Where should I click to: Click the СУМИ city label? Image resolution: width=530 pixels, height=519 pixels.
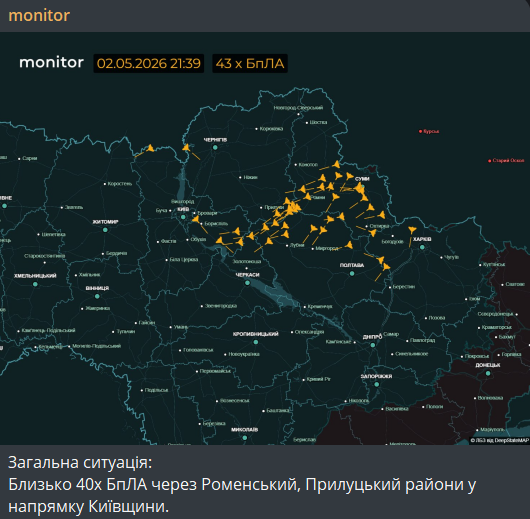pos(362,179)
